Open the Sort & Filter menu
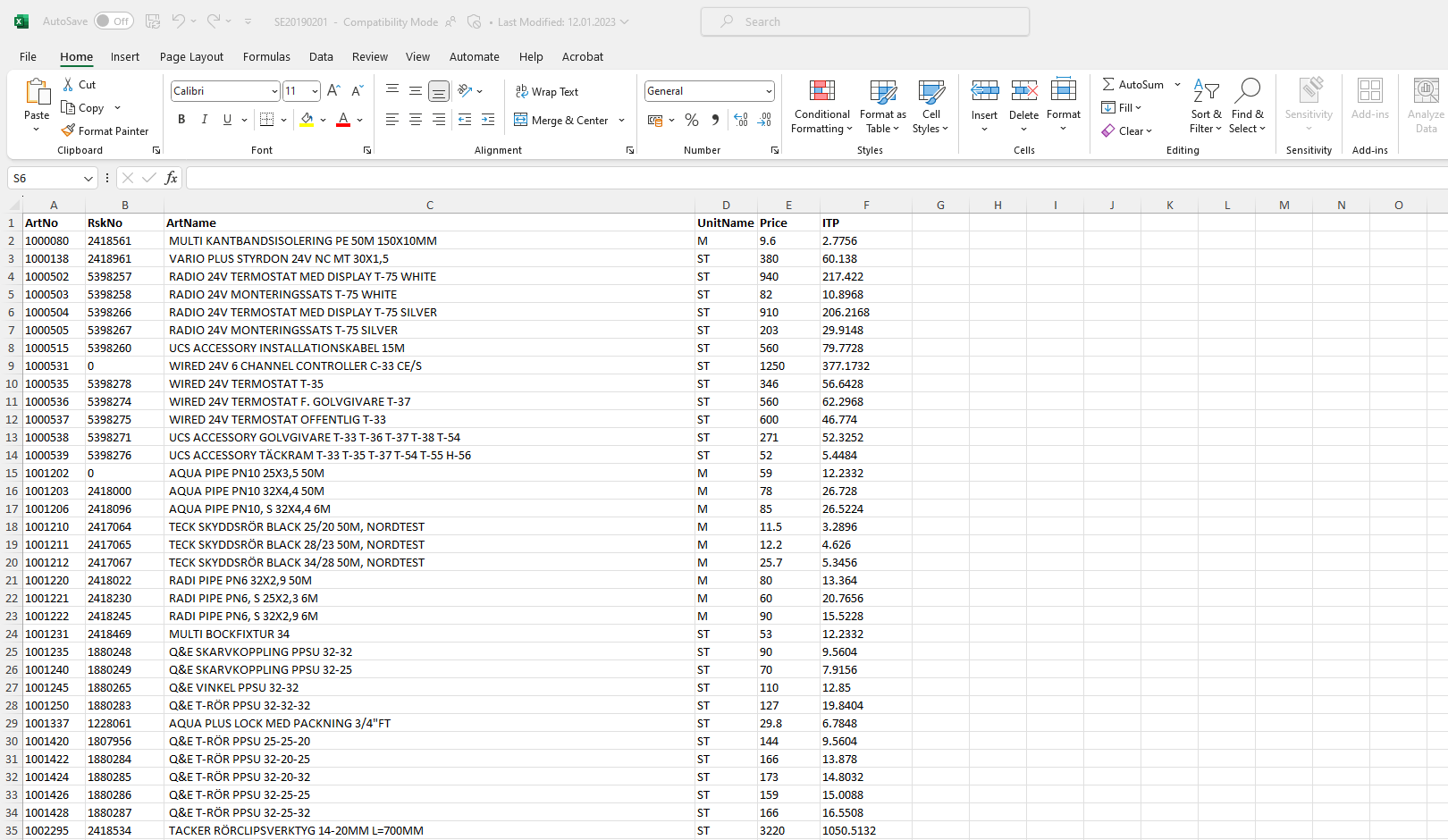This screenshot has height=840, width=1448. pyautogui.click(x=1206, y=105)
